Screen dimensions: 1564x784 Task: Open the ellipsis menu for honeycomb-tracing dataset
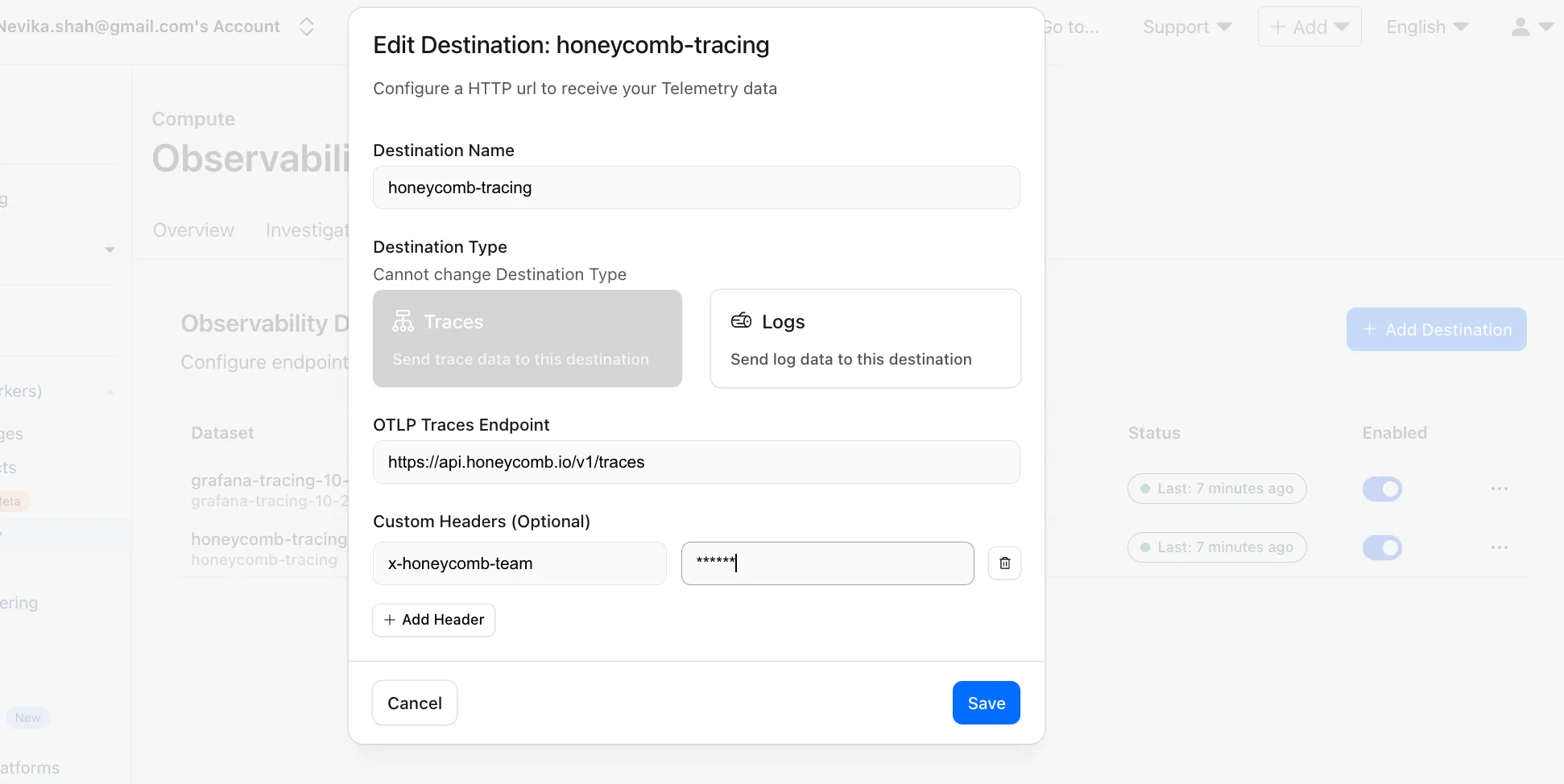coord(1499,547)
